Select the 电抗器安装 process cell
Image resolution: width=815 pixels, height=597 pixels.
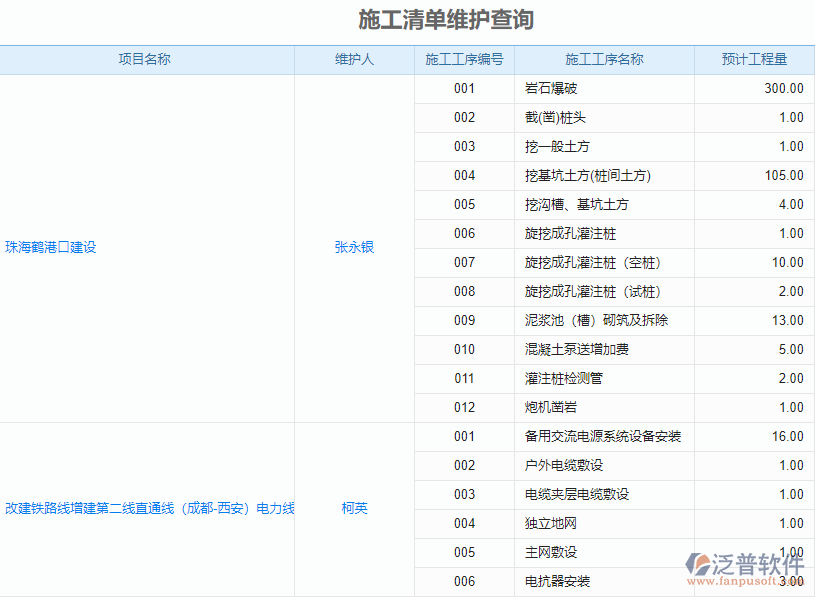click(556, 581)
